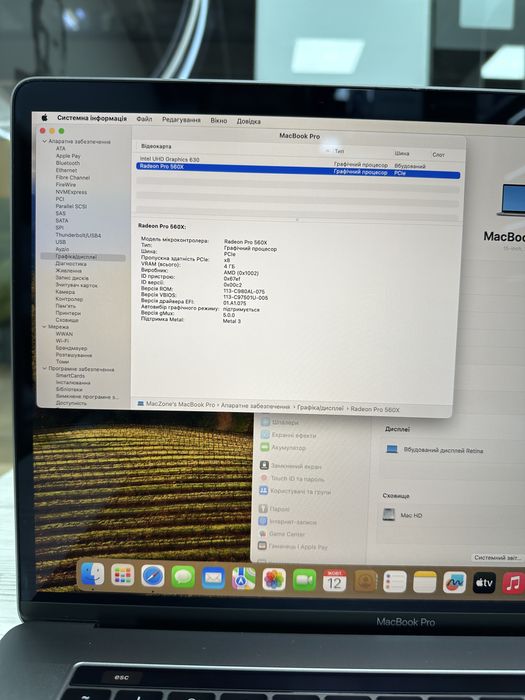Image resolution: width=525 pixels, height=700 pixels.
Task: Open Maps app in the Dock
Action: pyautogui.click(x=243, y=579)
